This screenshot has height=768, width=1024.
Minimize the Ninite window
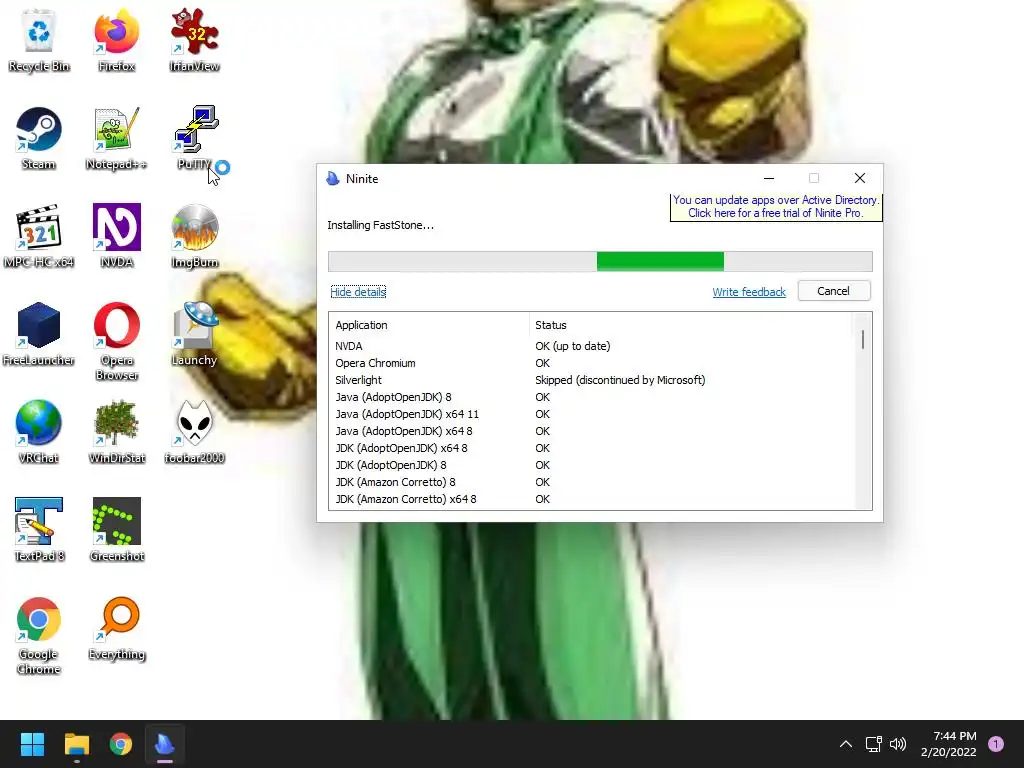[x=769, y=178]
